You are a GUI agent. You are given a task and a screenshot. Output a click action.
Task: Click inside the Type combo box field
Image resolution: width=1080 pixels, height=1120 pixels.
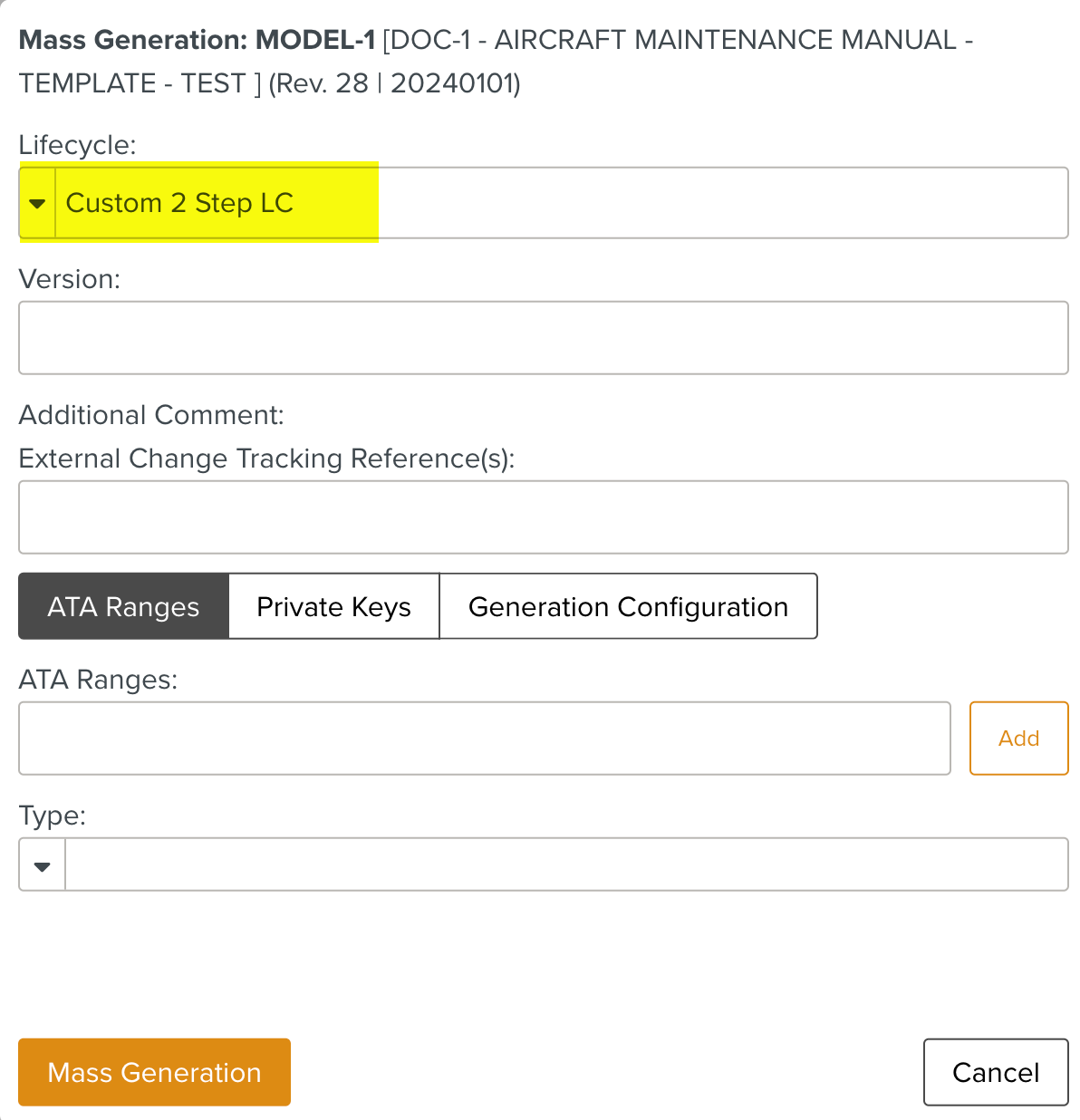tap(566, 865)
